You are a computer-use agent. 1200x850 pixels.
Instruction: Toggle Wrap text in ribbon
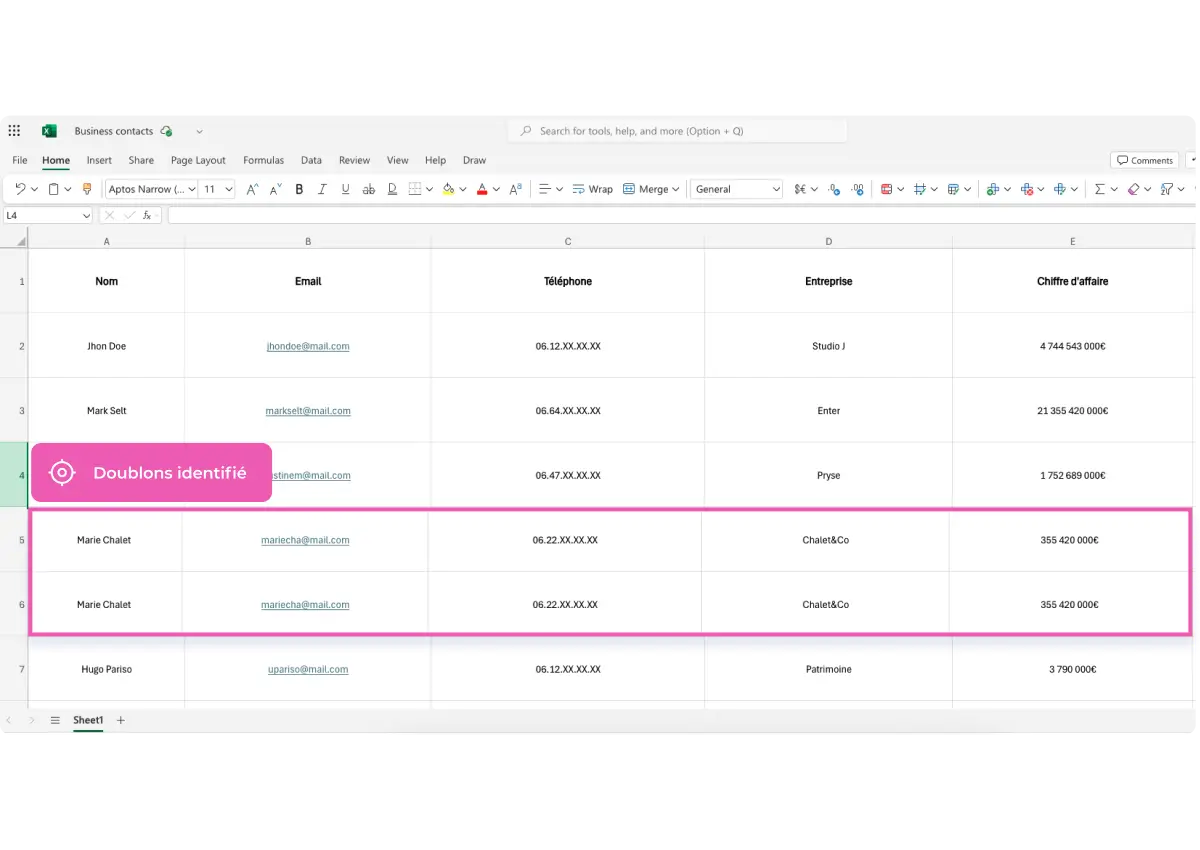click(x=592, y=189)
